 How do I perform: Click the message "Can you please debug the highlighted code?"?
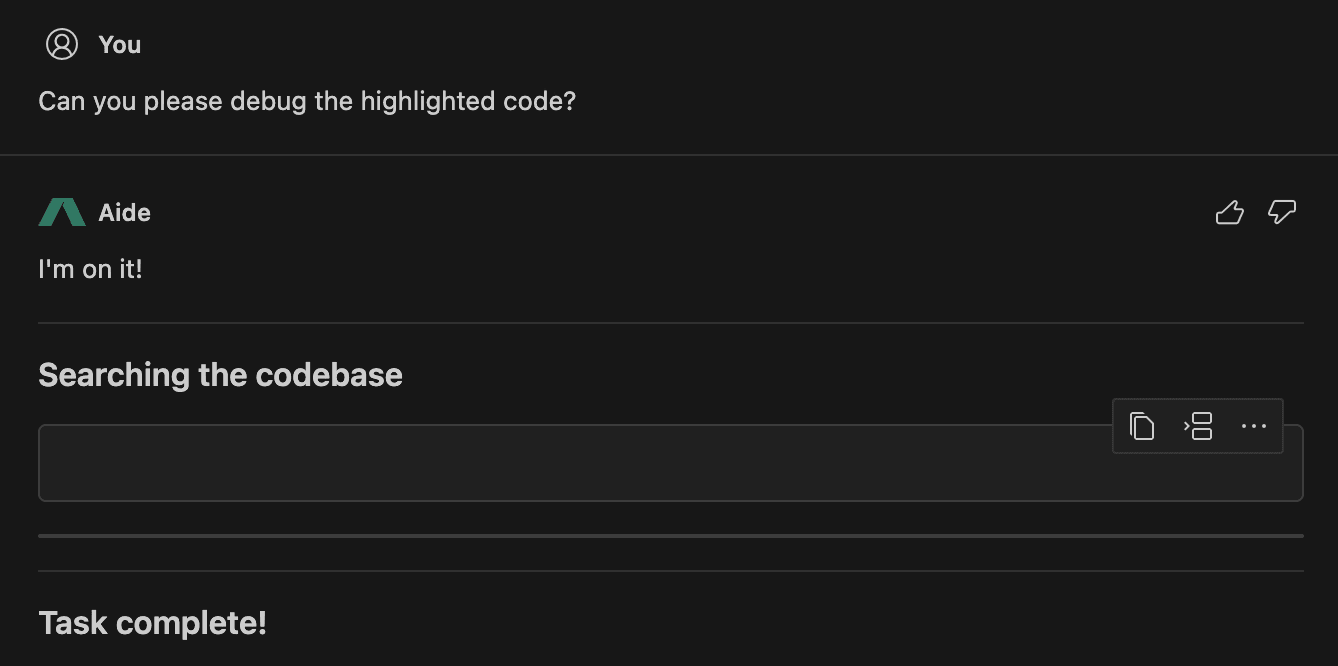pos(307,101)
